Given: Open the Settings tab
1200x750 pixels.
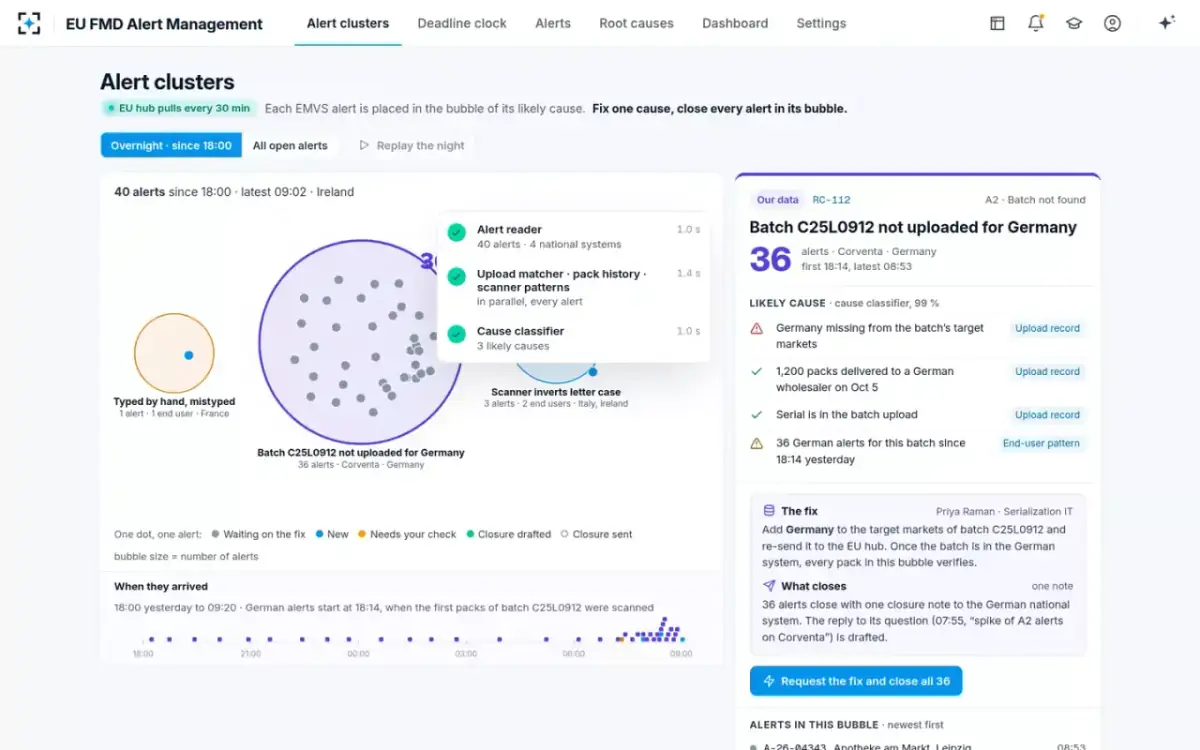Looking at the screenshot, I should click(821, 23).
